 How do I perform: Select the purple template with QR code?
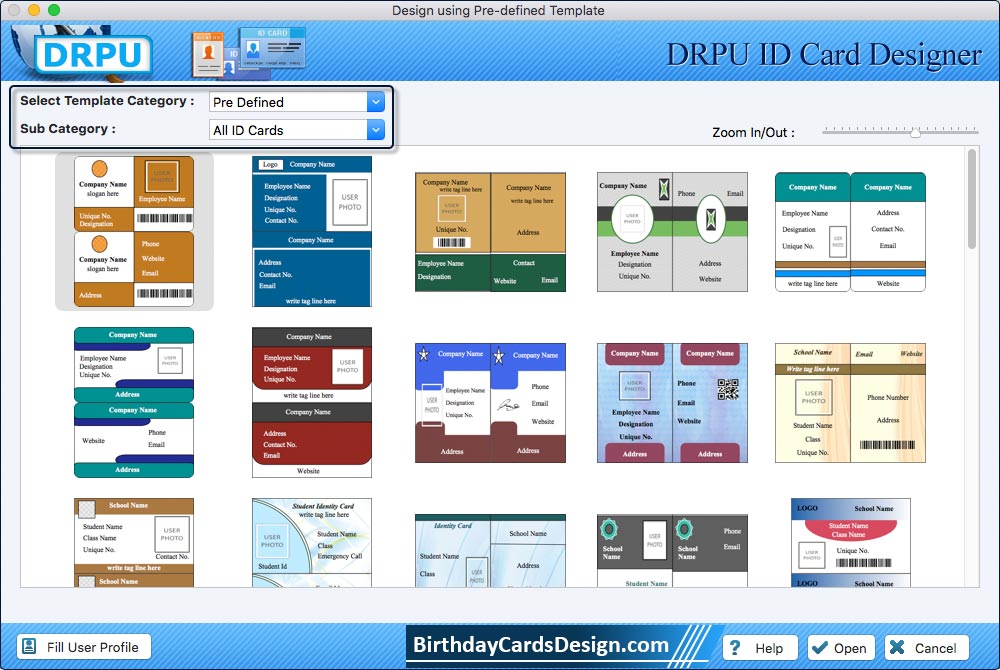(x=672, y=403)
